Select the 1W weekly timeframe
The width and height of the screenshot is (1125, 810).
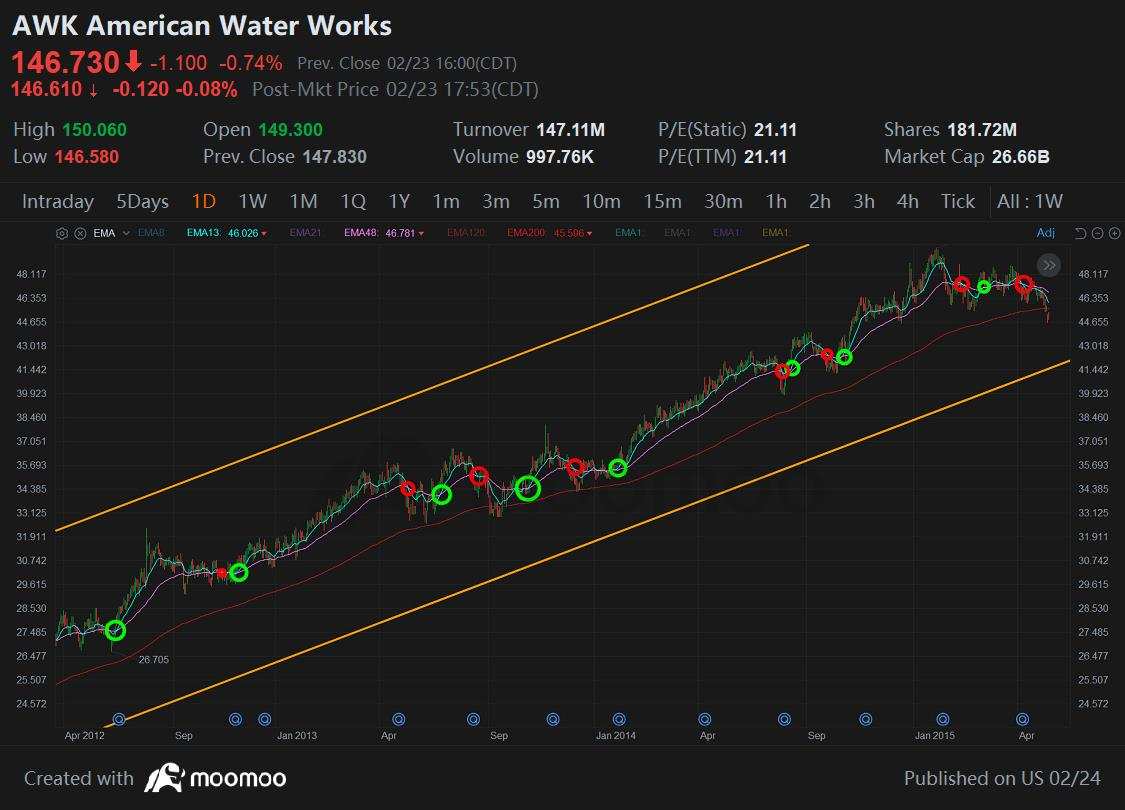tap(253, 202)
